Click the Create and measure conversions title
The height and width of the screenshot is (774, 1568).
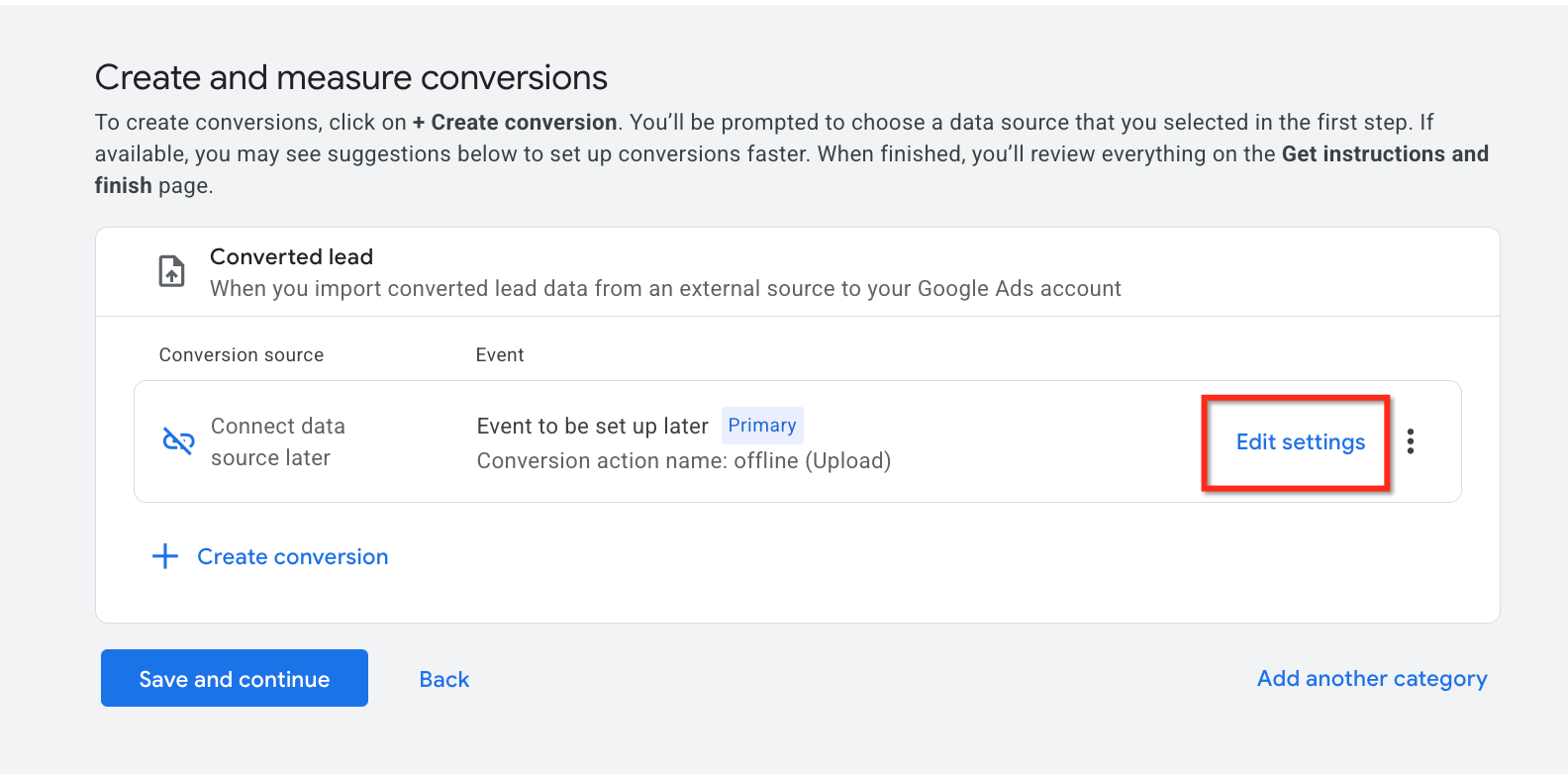351,77
